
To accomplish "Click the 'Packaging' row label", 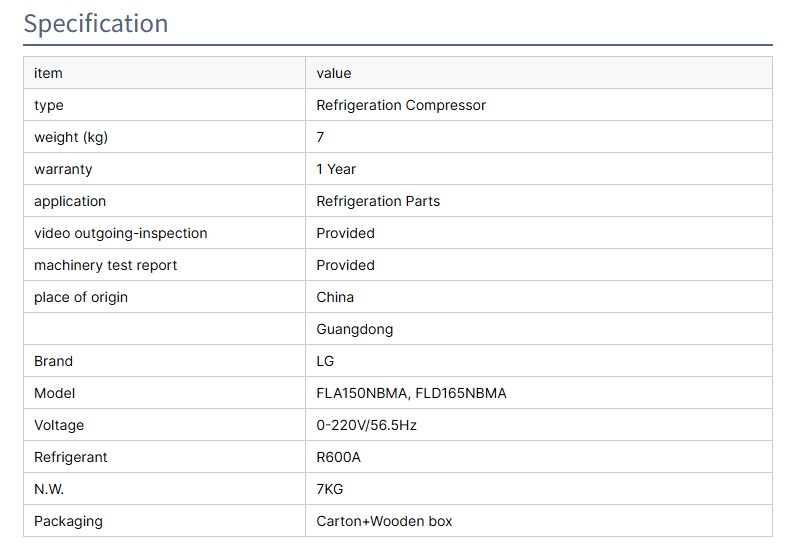I will 68,521.
